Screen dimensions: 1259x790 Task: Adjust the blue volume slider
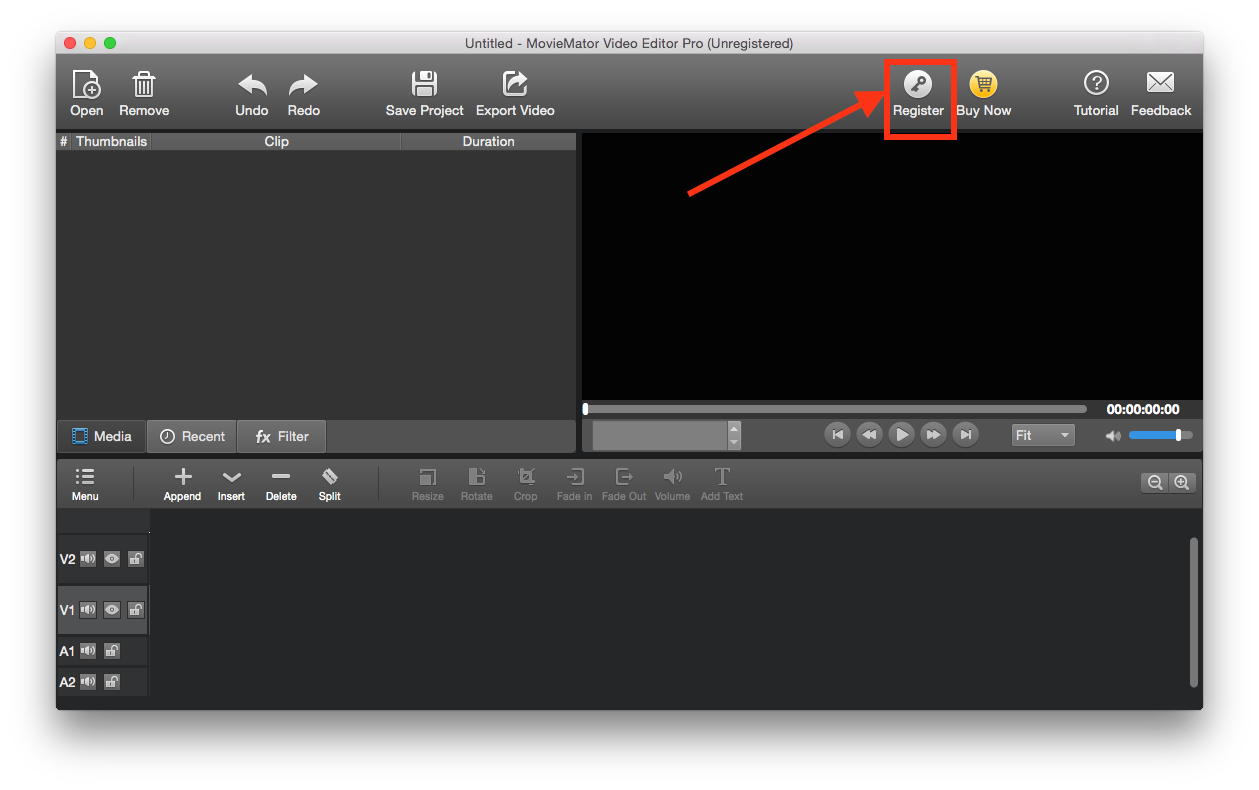(1159, 435)
